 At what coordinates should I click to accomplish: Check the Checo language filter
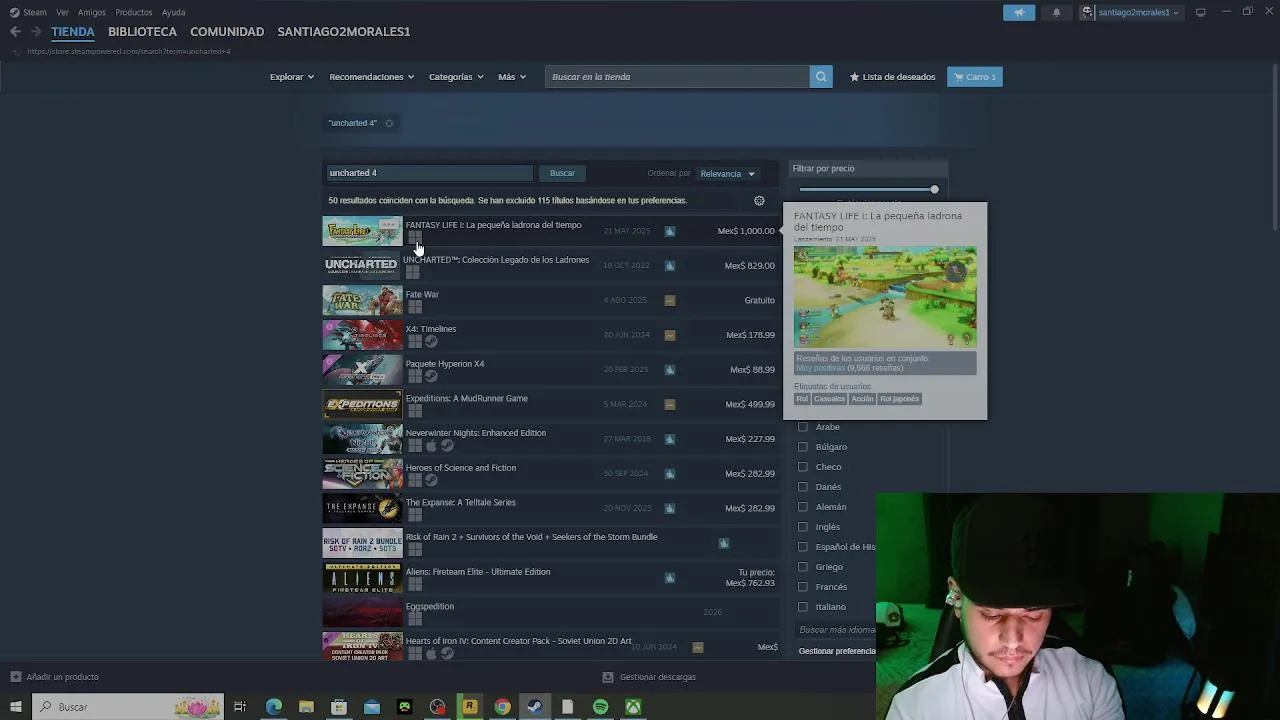tap(802, 467)
